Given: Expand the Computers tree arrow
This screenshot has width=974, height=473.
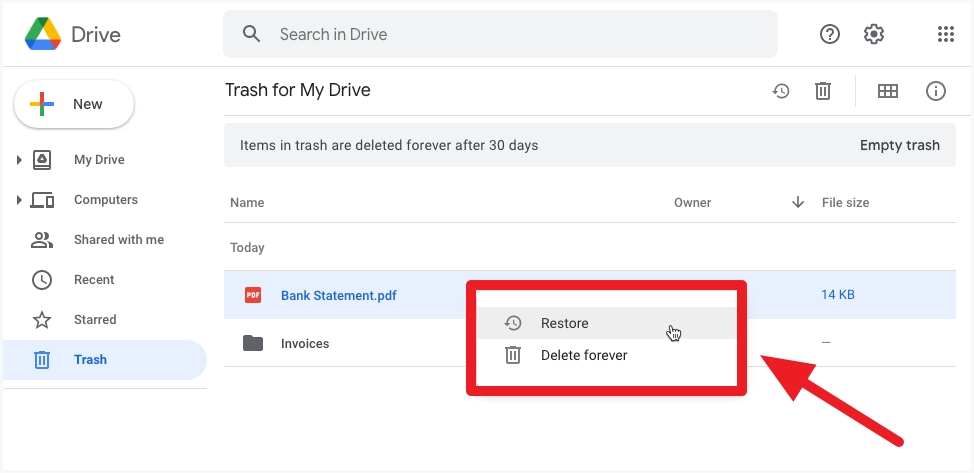Looking at the screenshot, I should (19, 200).
